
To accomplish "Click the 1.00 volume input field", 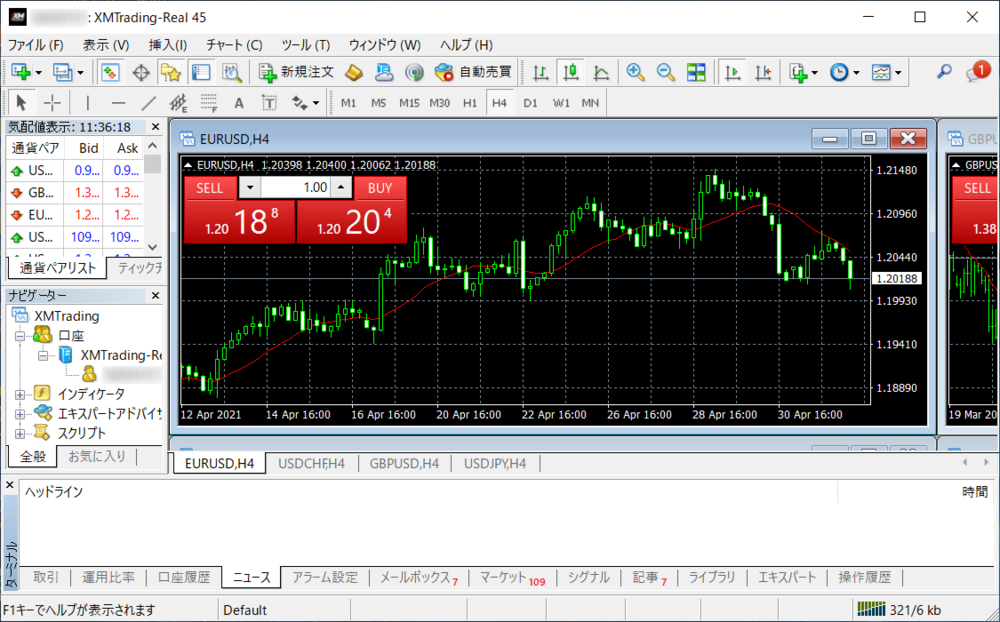I will (296, 188).
